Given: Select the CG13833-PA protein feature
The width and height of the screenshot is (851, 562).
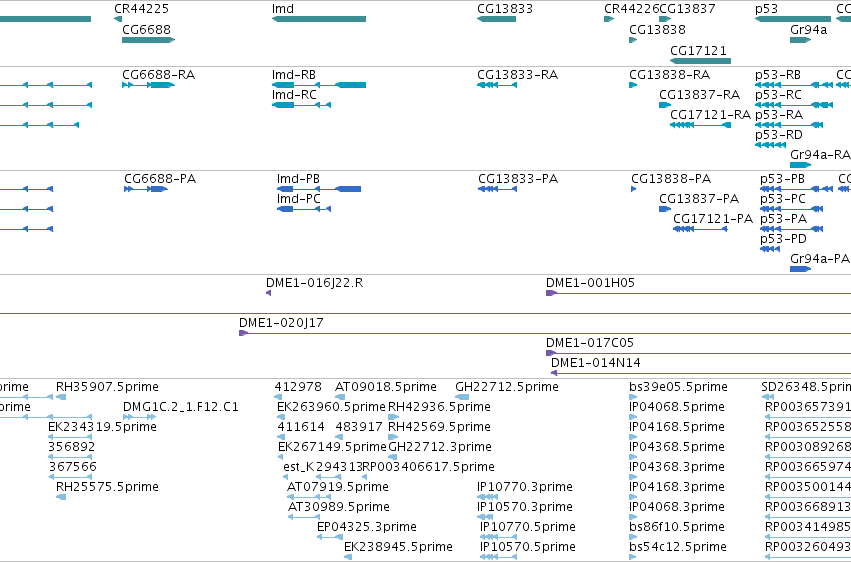Looking at the screenshot, I should [x=497, y=189].
